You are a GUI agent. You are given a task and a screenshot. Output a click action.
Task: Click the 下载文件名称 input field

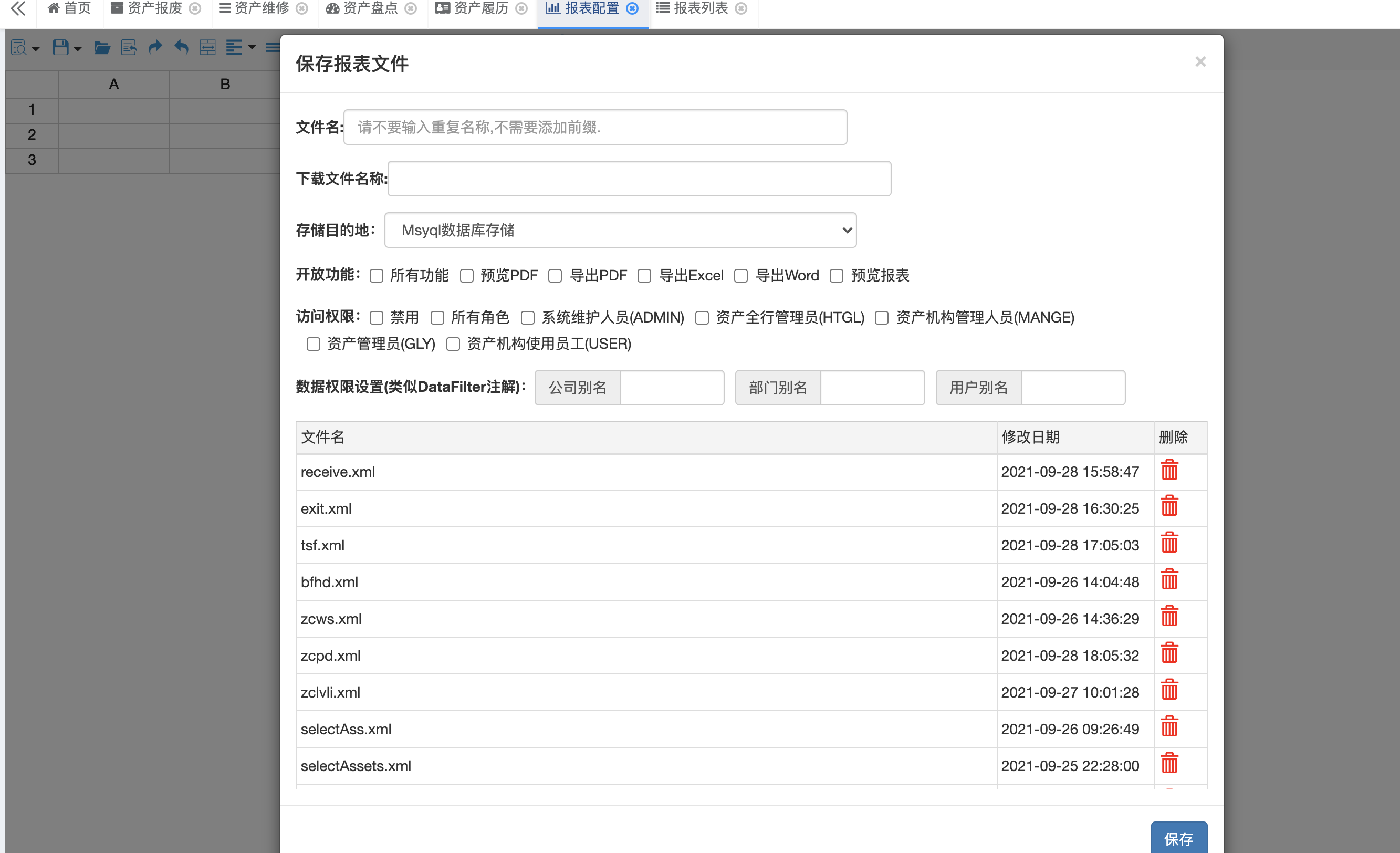(x=639, y=179)
